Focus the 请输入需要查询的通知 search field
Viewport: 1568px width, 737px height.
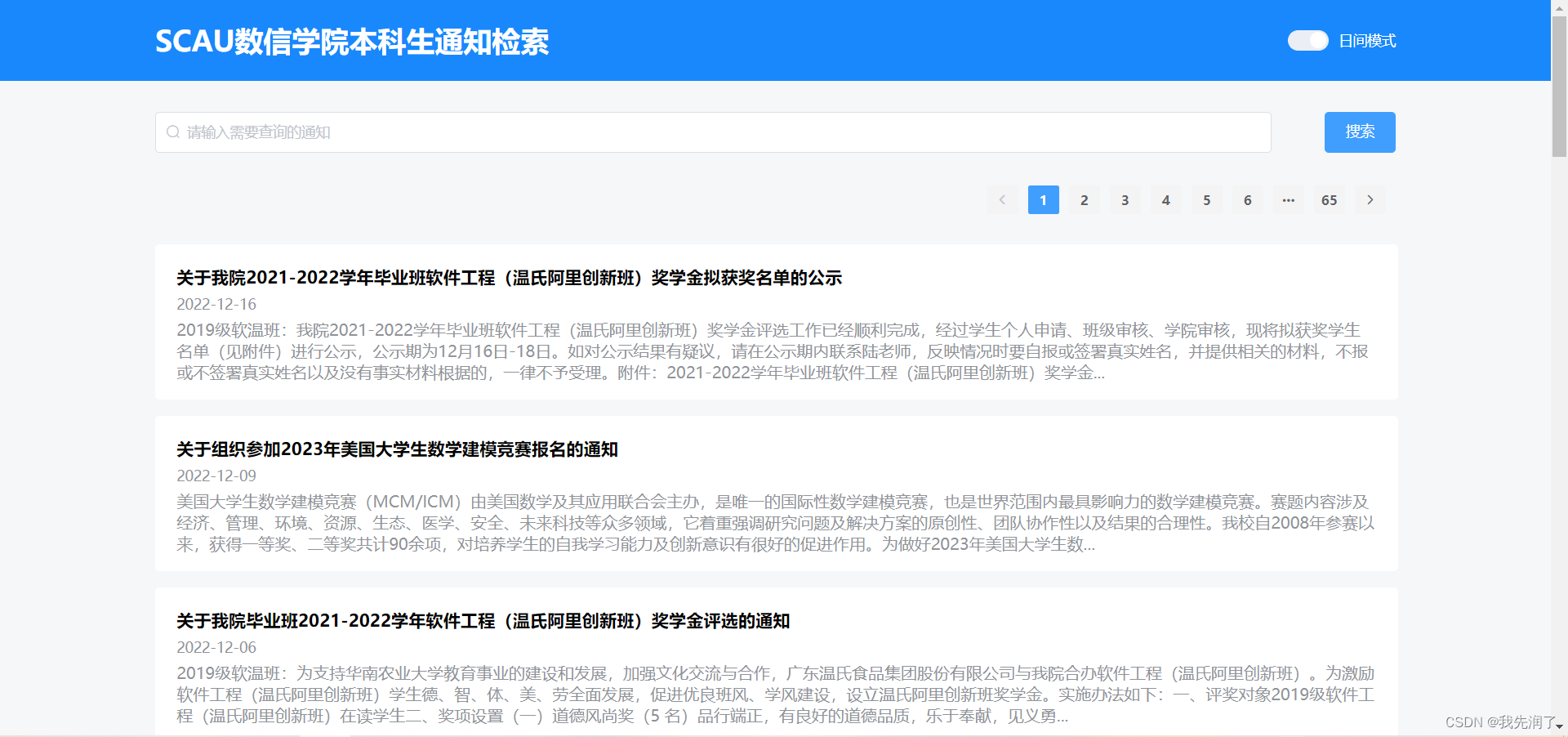tap(713, 132)
